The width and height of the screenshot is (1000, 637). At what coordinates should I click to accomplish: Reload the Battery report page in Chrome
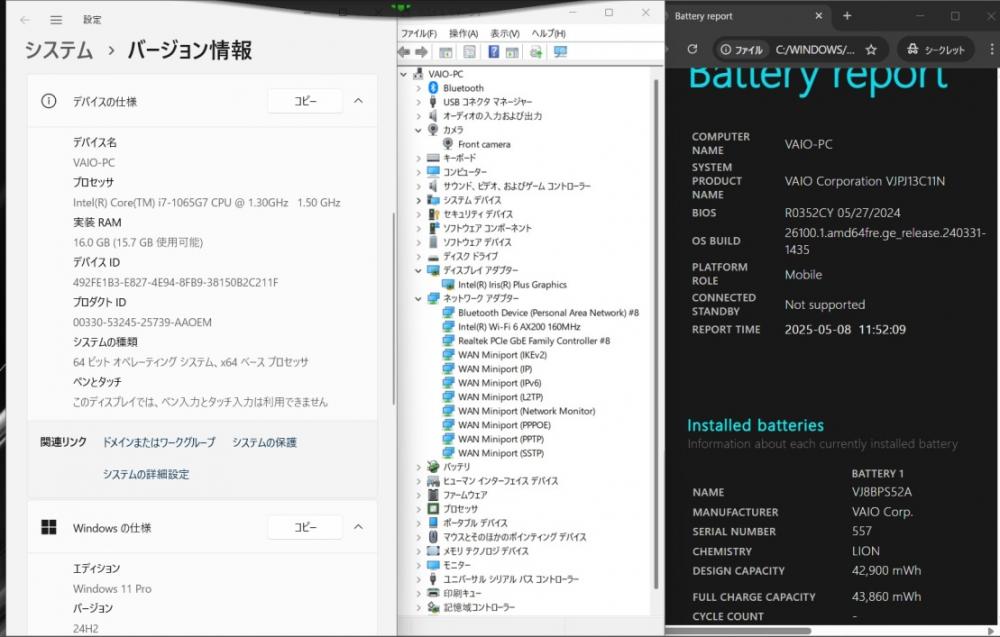[692, 49]
